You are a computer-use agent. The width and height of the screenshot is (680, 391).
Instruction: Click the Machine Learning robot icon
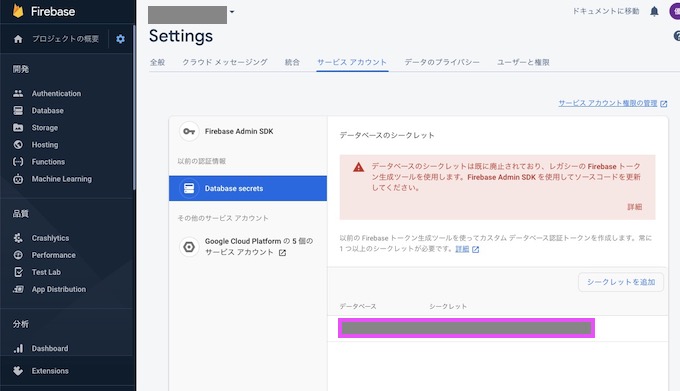[18, 179]
